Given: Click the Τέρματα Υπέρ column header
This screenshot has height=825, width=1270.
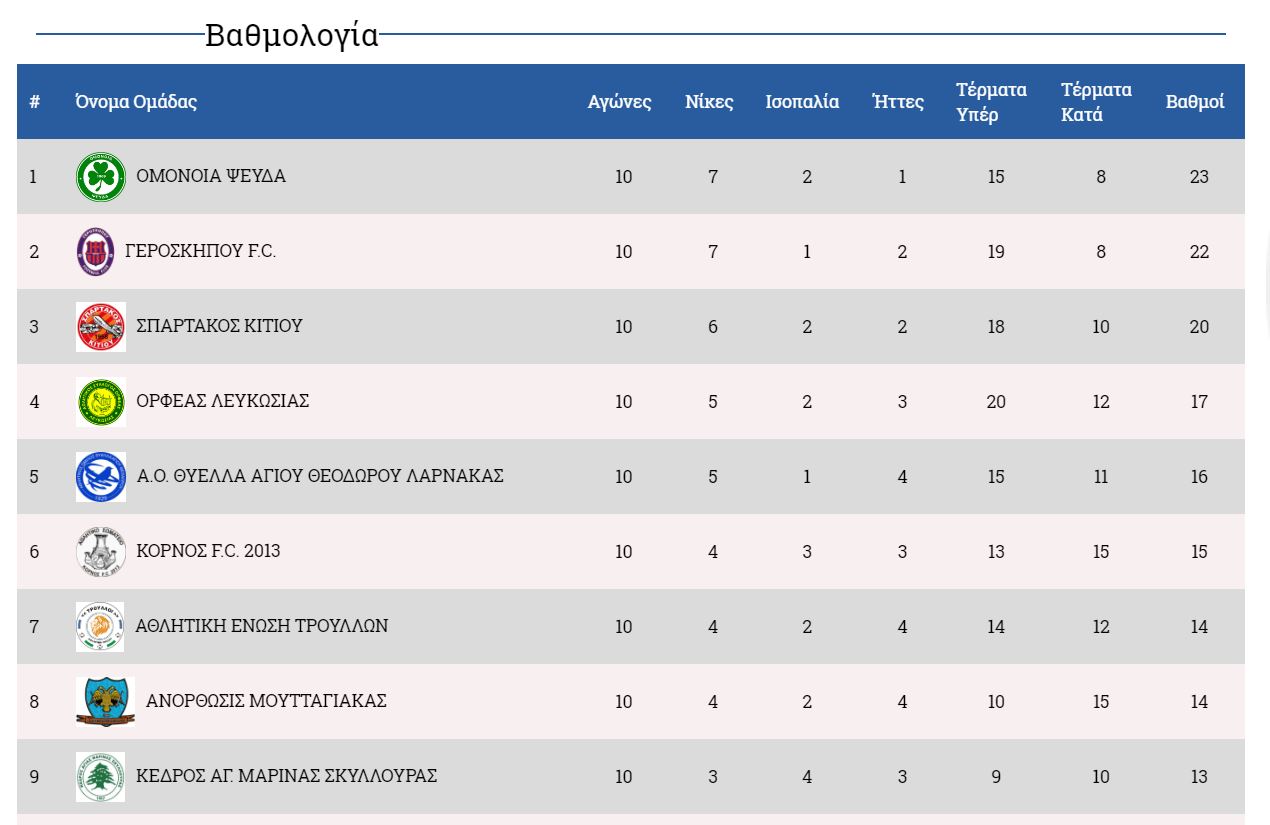Looking at the screenshot, I should (x=991, y=102).
